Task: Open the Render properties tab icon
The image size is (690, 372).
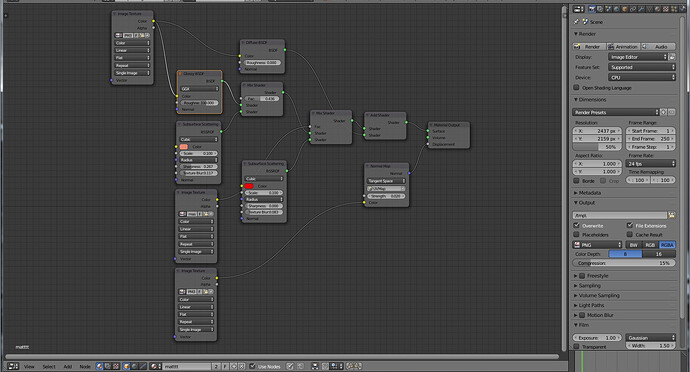Action: (592, 9)
